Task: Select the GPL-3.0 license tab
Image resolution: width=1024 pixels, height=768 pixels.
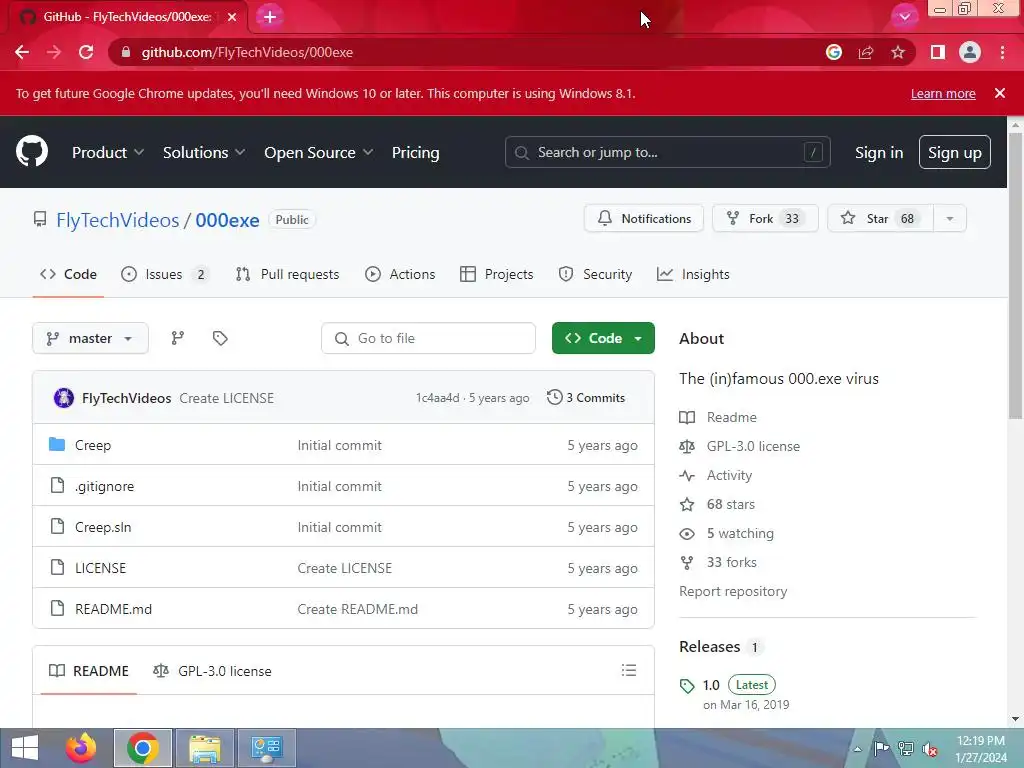Action: tap(212, 671)
